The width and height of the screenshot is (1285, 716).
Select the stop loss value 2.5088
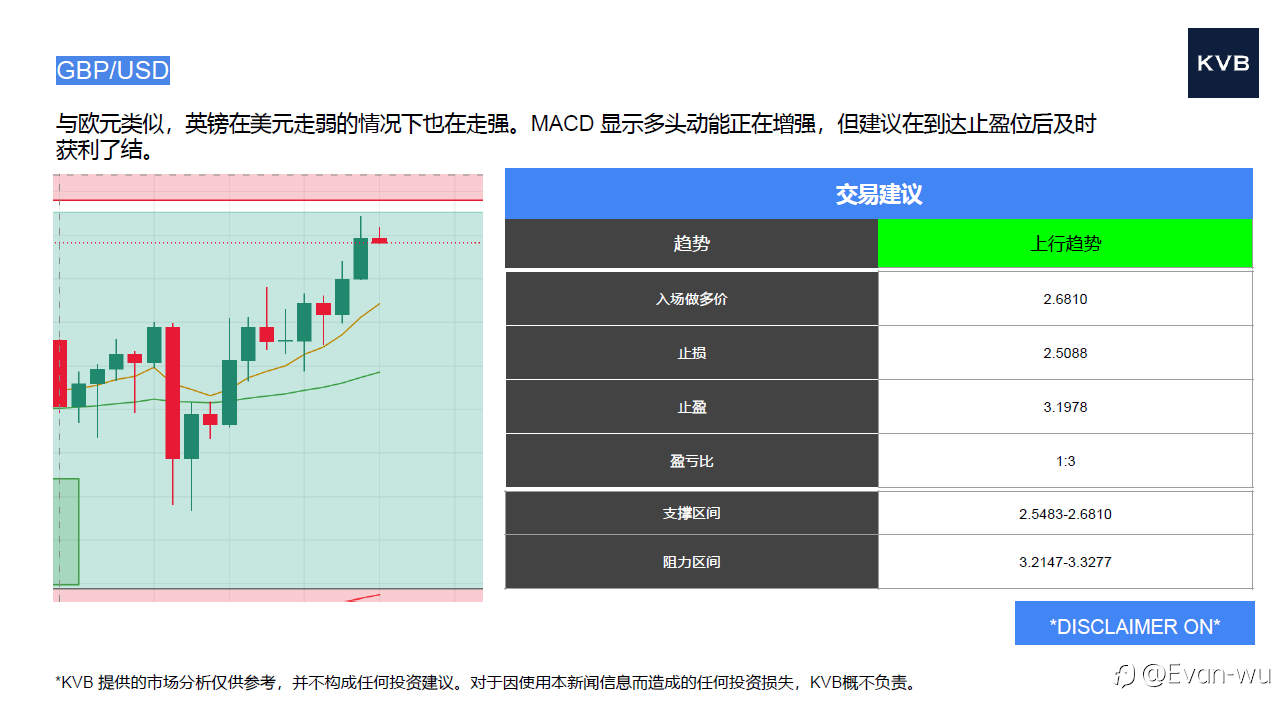[x=1065, y=353]
